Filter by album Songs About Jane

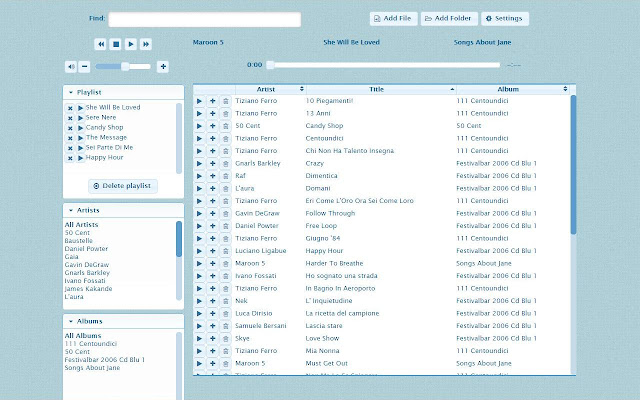point(92,368)
